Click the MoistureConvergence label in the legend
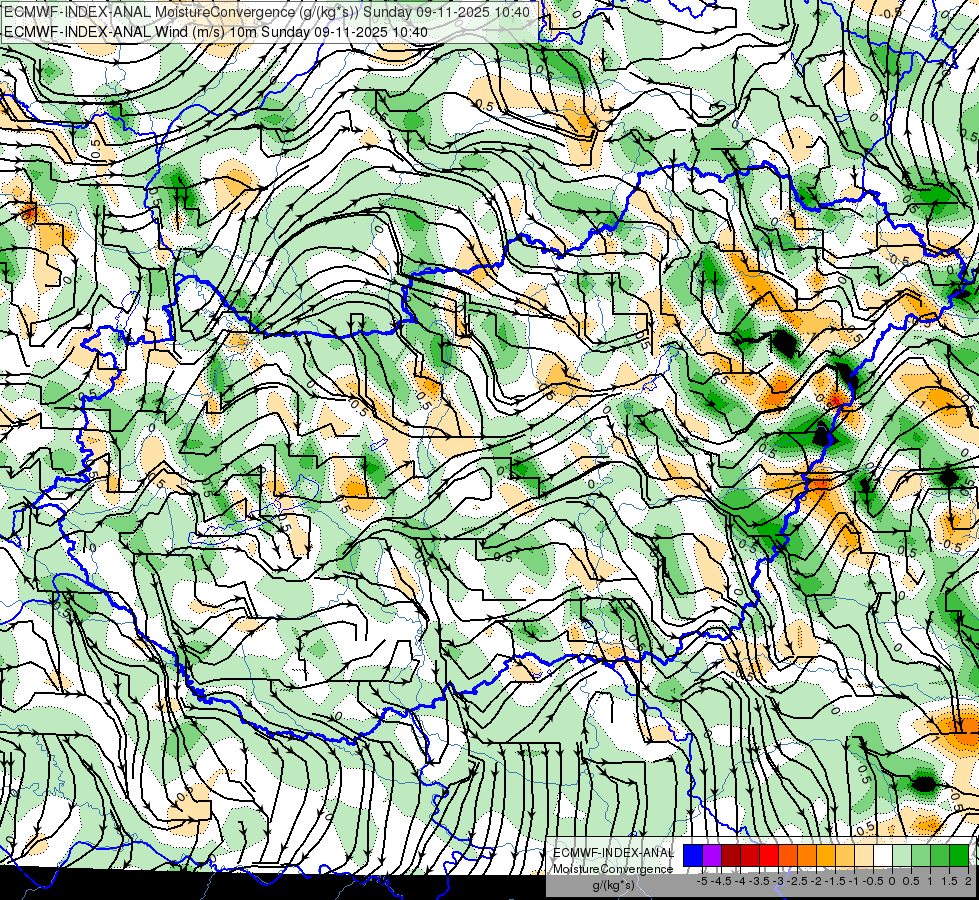The width and height of the screenshot is (979, 900). pos(613,869)
